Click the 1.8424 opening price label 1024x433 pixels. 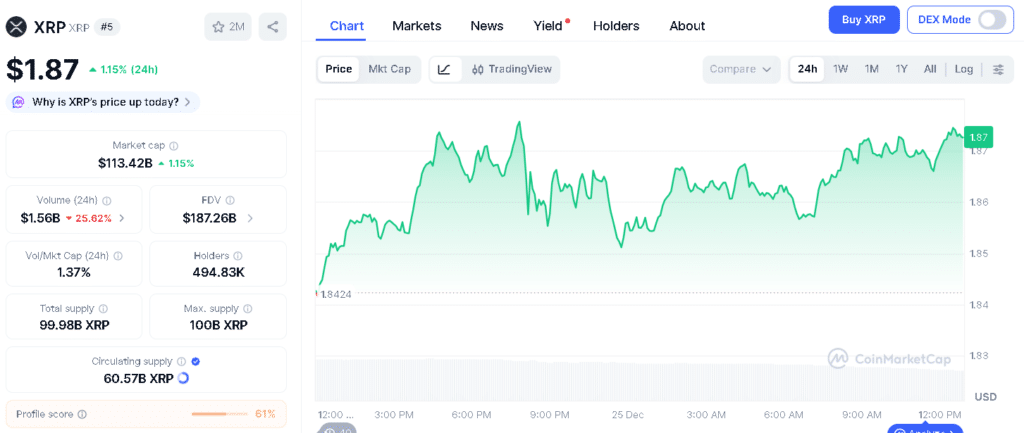[335, 295]
